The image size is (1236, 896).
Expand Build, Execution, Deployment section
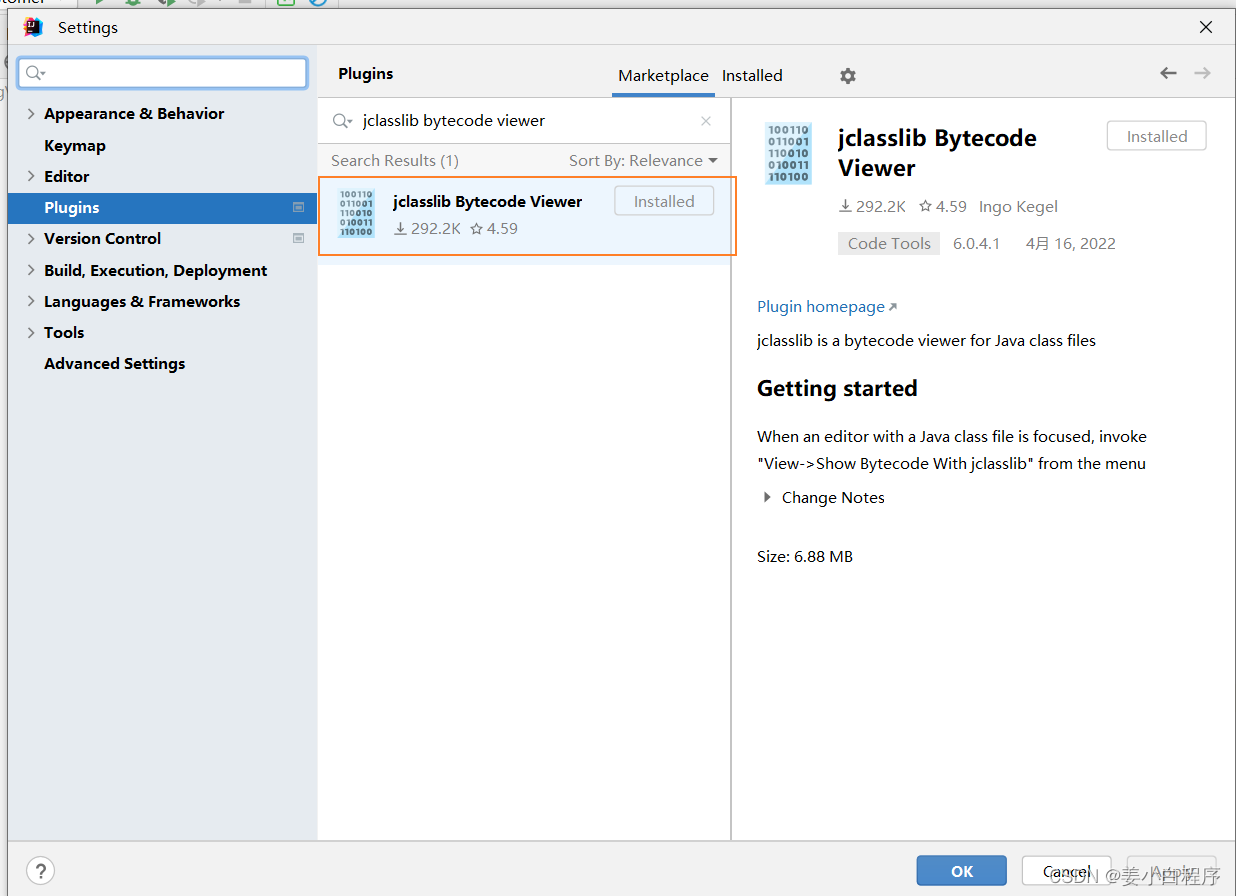pyautogui.click(x=31, y=270)
